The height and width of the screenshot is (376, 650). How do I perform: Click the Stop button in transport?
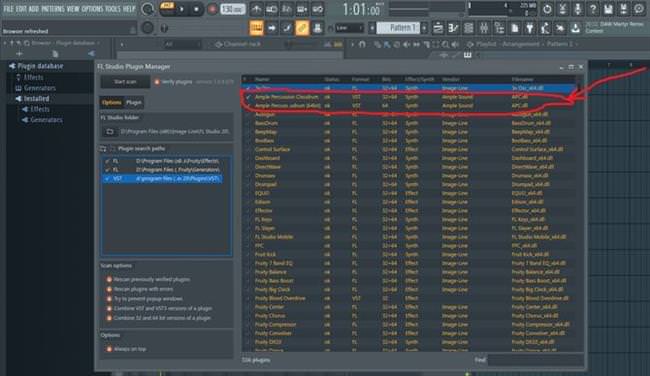pyautogui.click(x=196, y=9)
